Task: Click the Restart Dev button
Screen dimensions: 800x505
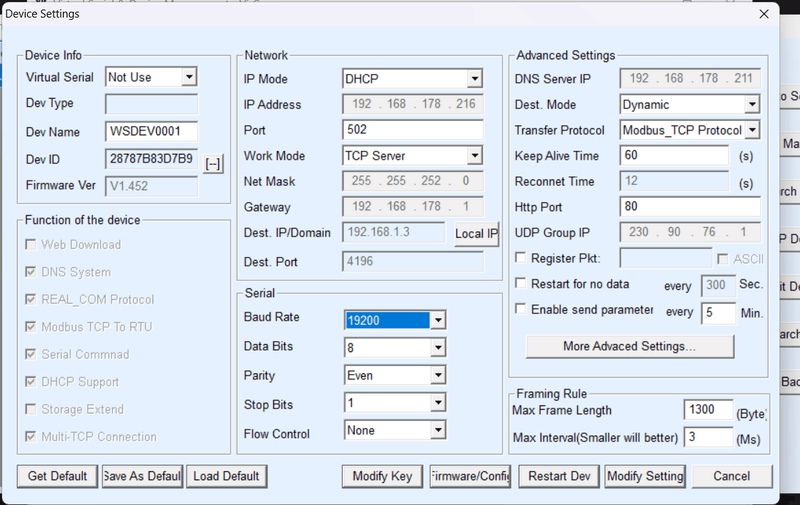Action: tap(559, 476)
